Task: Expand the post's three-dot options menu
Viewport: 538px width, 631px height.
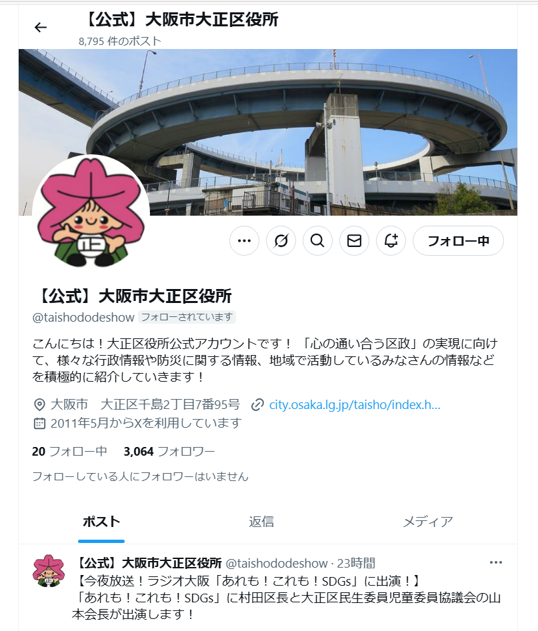Action: coord(496,562)
